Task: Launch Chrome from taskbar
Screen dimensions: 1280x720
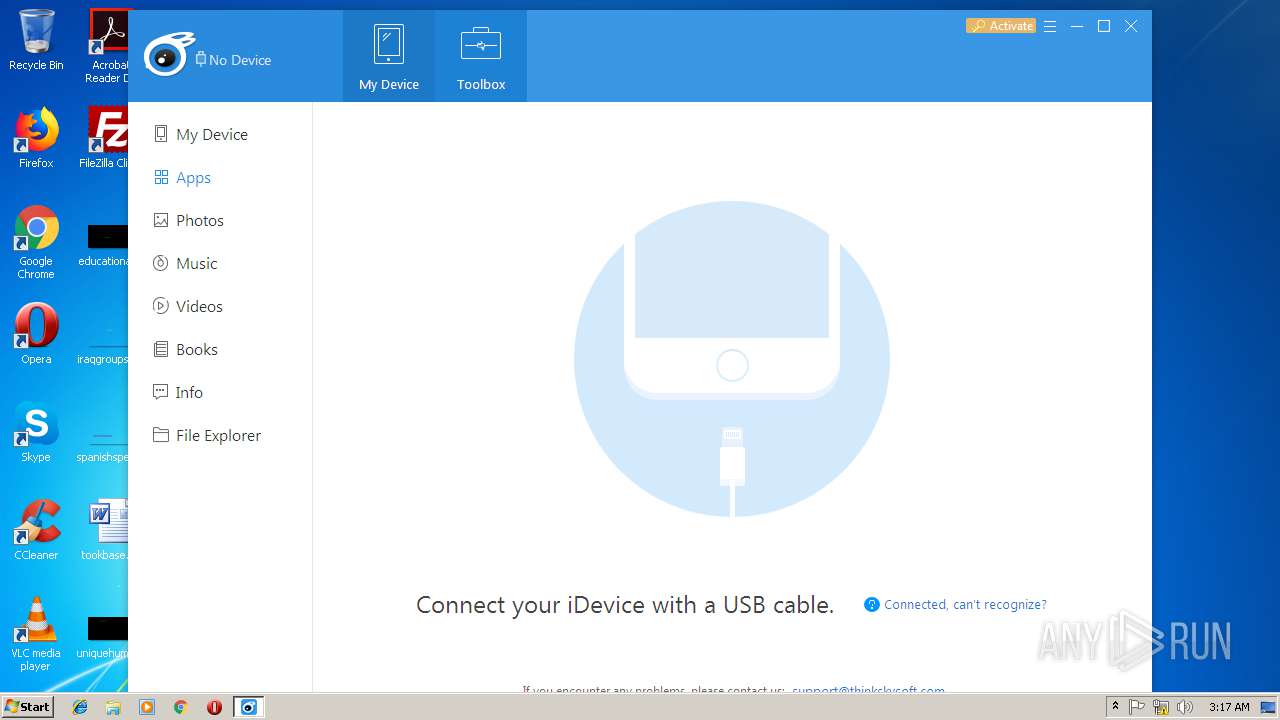Action: coord(180,707)
